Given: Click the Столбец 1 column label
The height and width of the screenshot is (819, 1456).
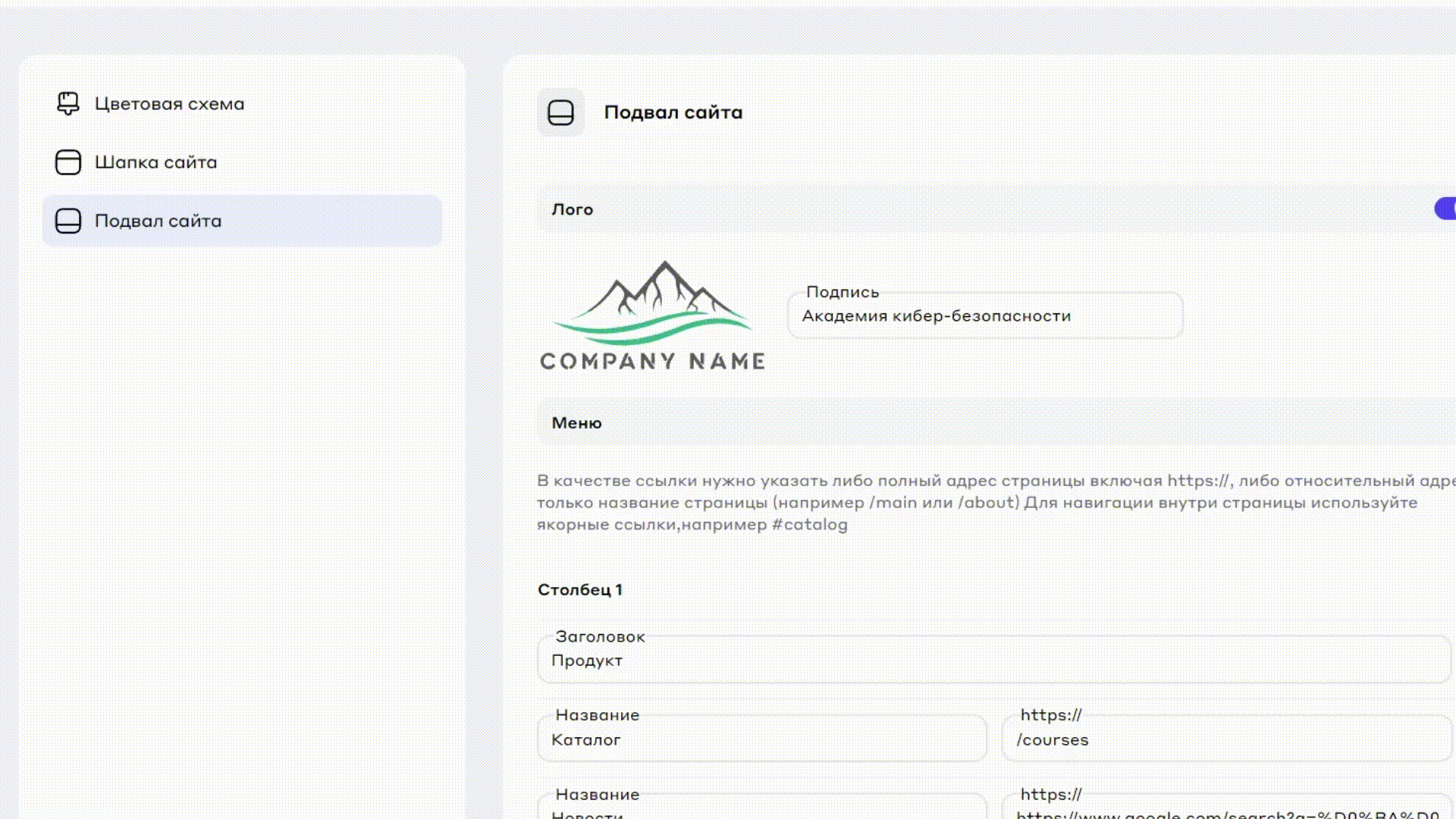Looking at the screenshot, I should pyautogui.click(x=580, y=590).
